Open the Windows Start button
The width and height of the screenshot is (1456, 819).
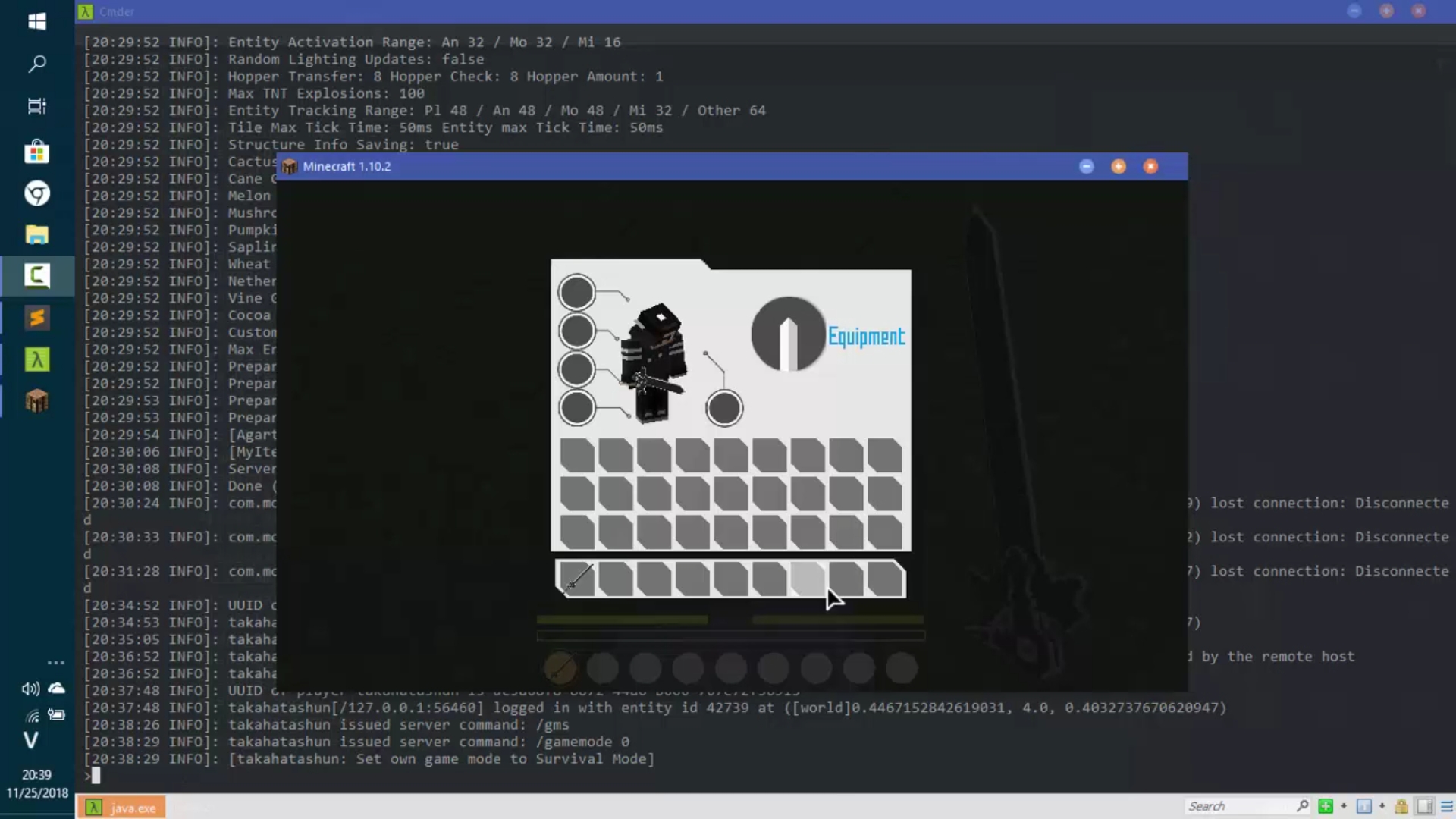tap(36, 21)
